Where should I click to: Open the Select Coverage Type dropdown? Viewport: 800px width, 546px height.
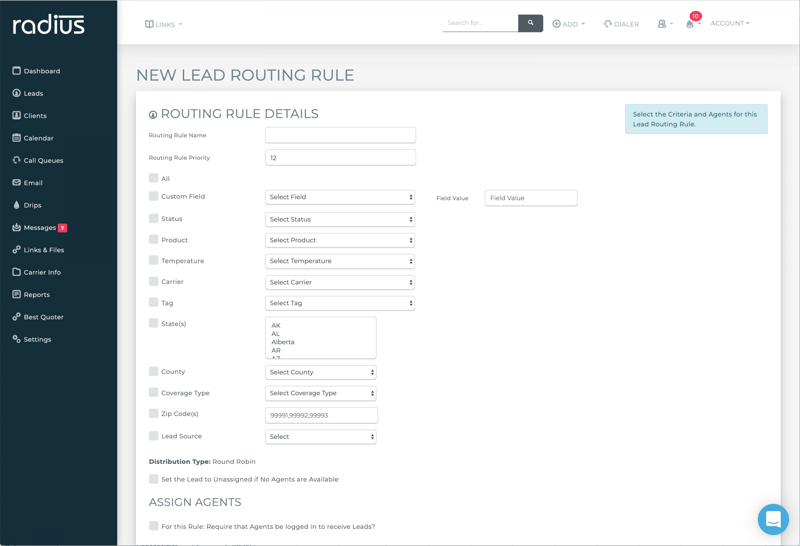click(x=320, y=393)
